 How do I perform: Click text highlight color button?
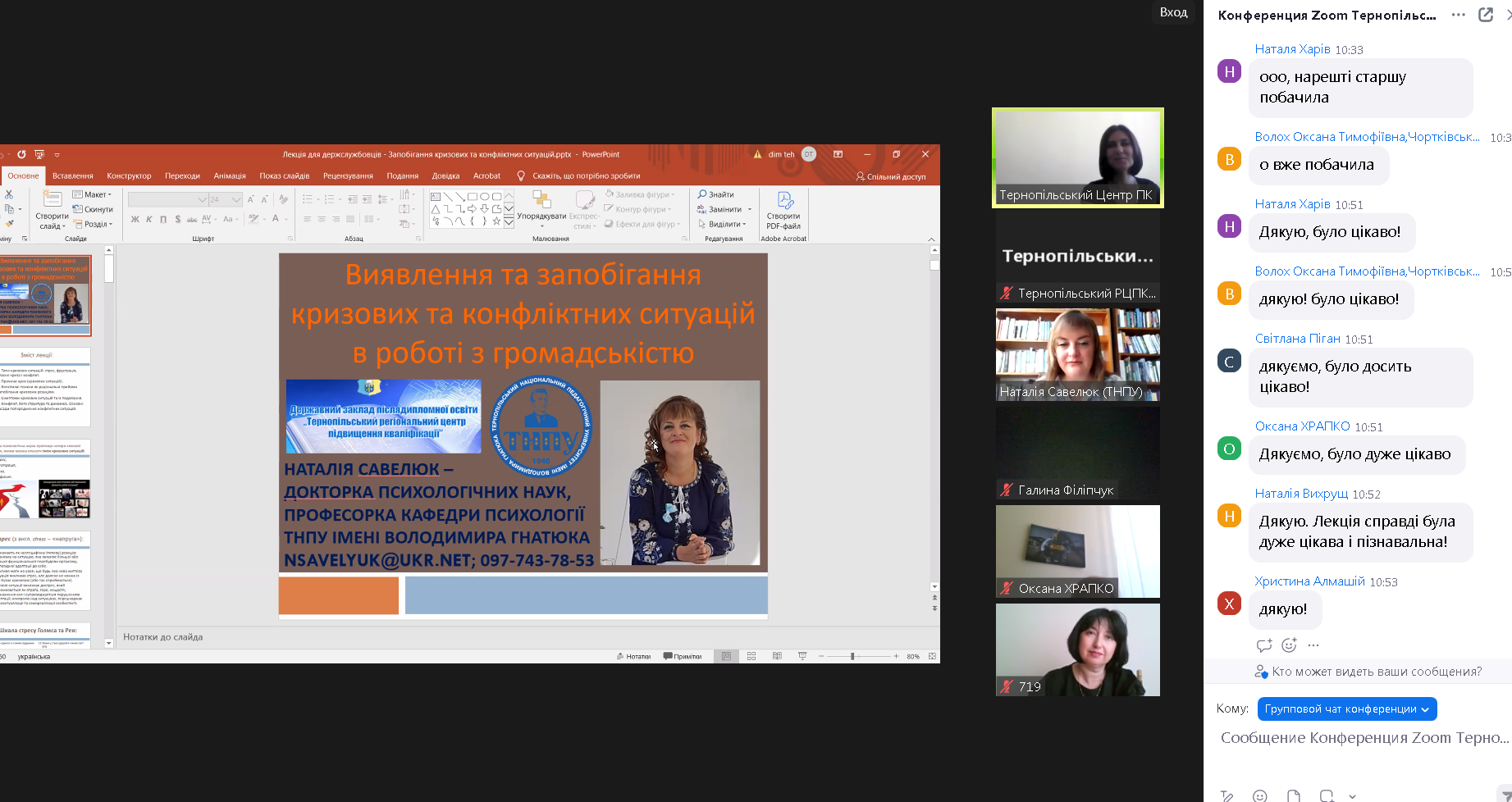(x=254, y=219)
